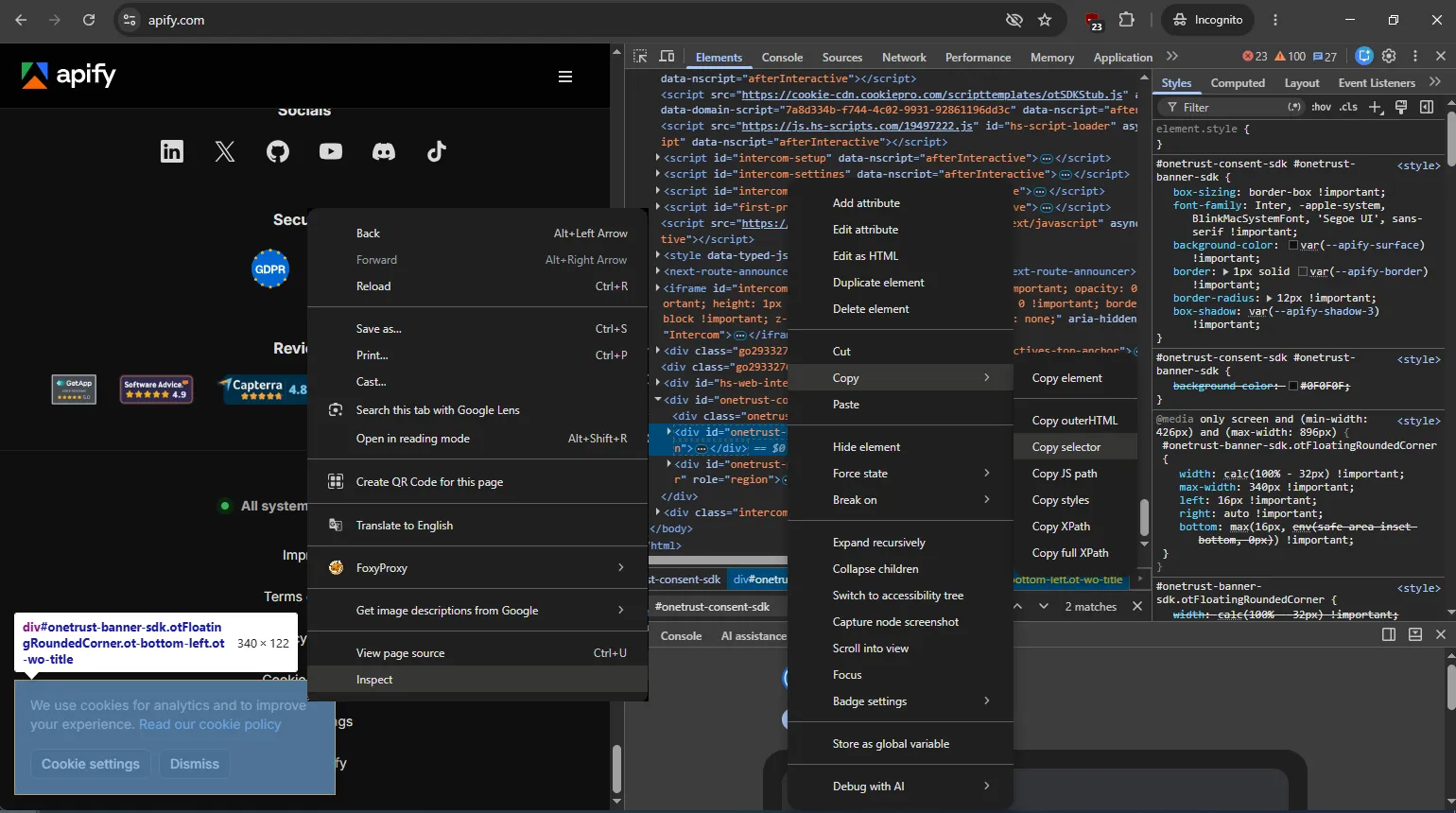Open the Apify LinkedIn icon
1456x813 pixels.
click(172, 151)
